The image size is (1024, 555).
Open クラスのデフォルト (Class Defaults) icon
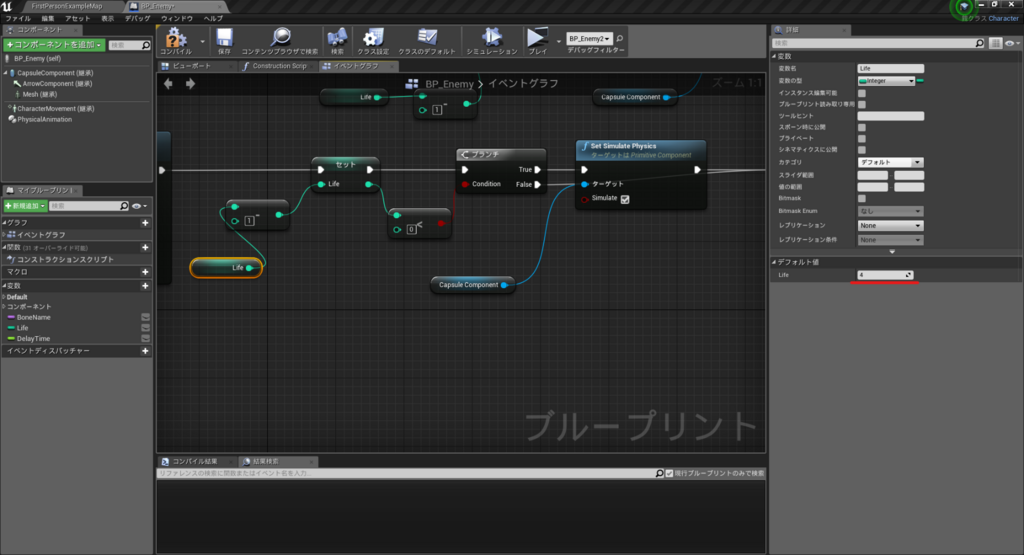tap(427, 37)
